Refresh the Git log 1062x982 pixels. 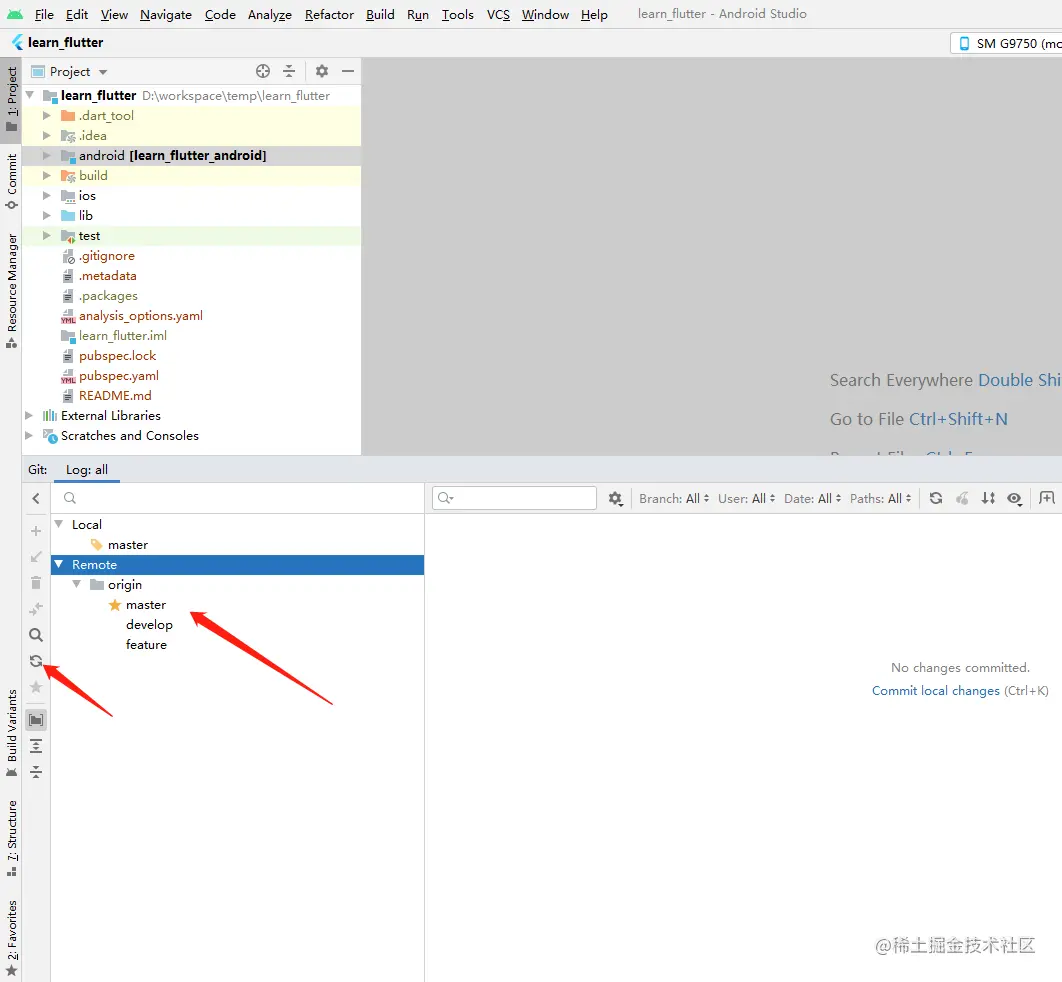pyautogui.click(x=936, y=498)
